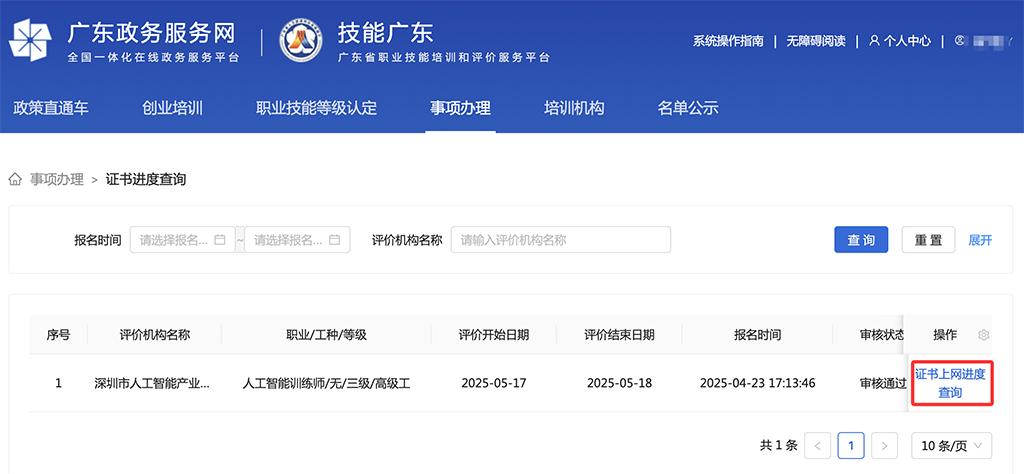The height and width of the screenshot is (474, 1024).
Task: Click the person icon beside 个人中心
Action: click(875, 41)
